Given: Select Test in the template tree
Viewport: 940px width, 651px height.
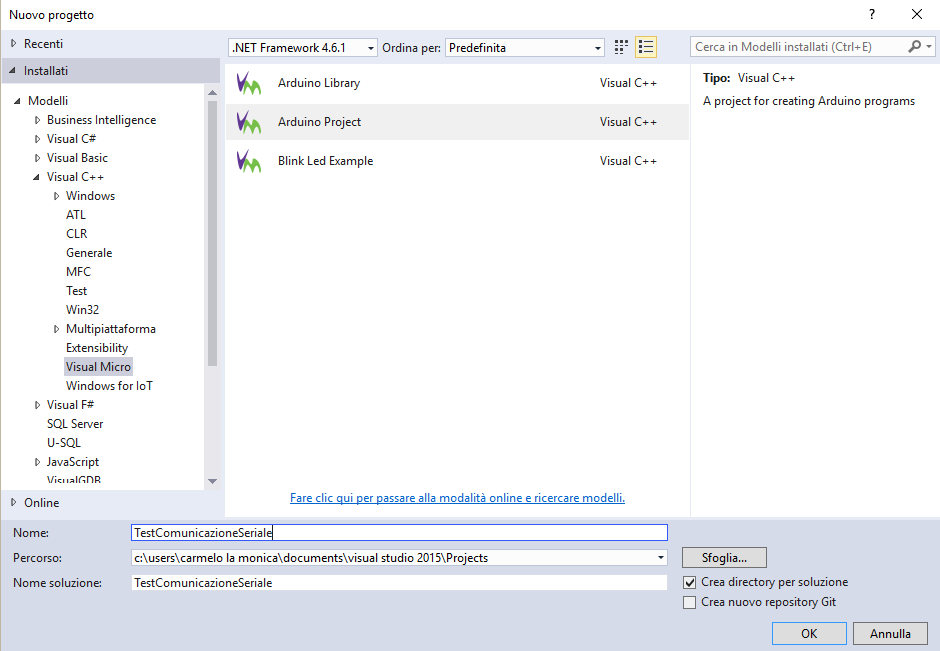Looking at the screenshot, I should click(77, 291).
